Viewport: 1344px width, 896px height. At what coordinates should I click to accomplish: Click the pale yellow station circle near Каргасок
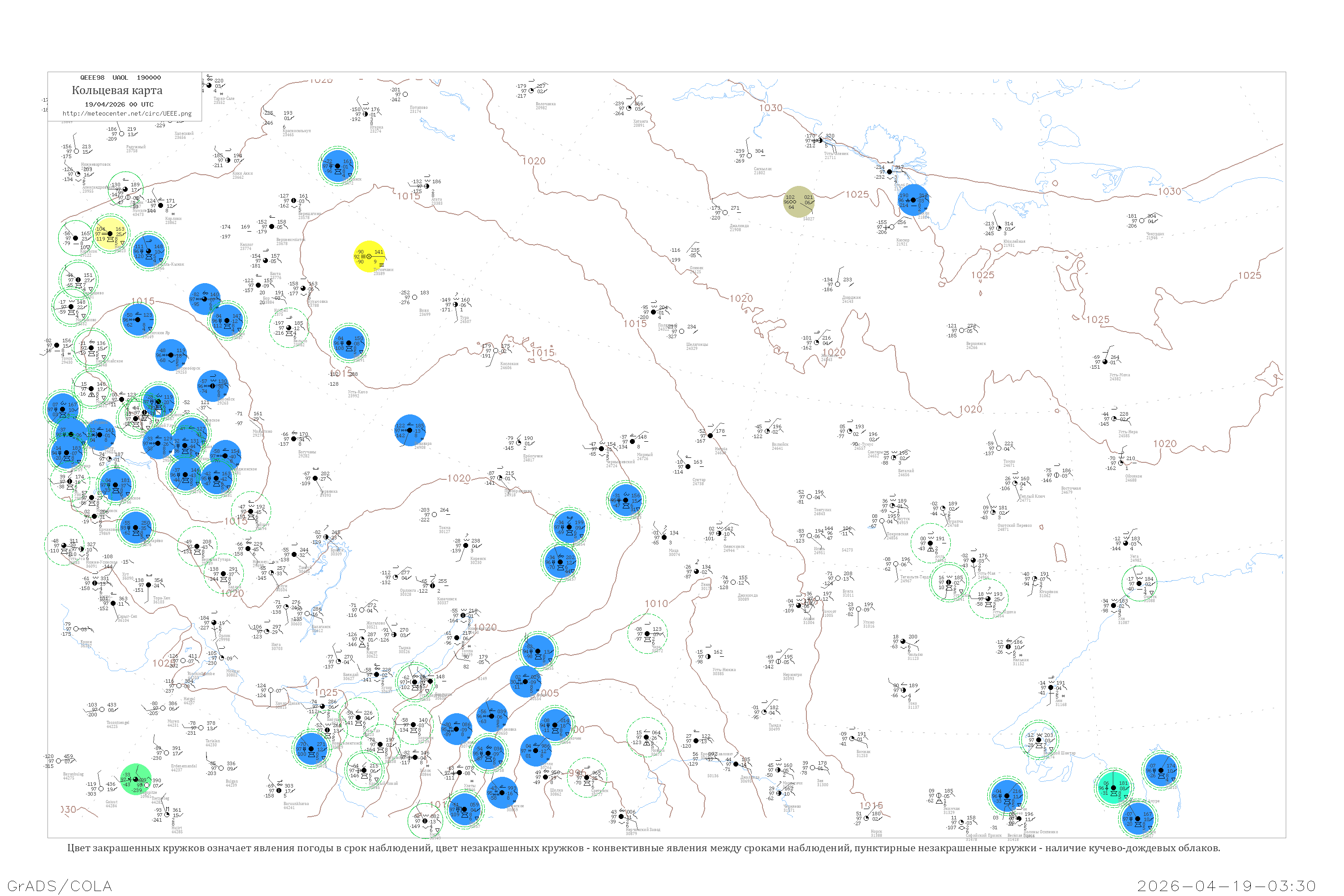point(110,233)
